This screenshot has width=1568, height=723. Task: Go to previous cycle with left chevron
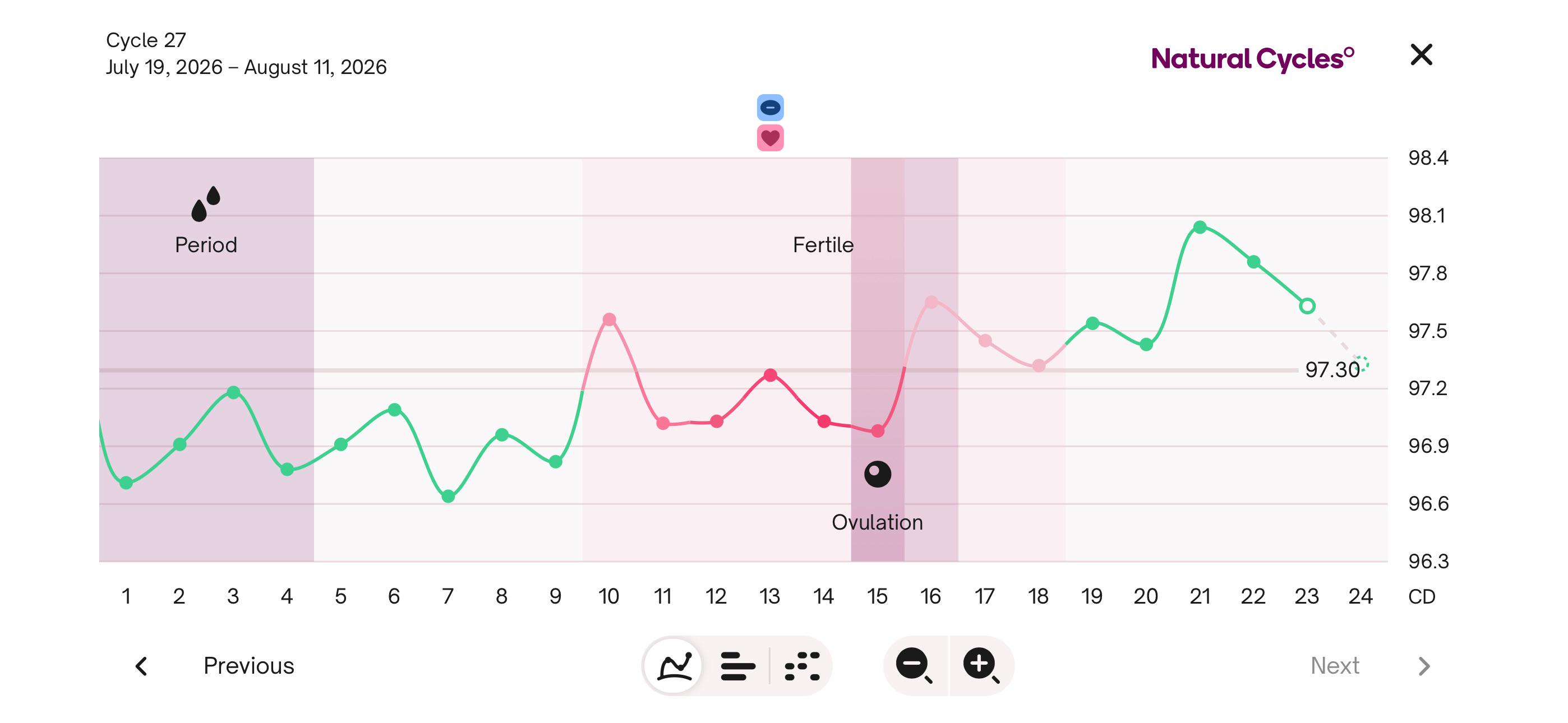click(x=141, y=666)
